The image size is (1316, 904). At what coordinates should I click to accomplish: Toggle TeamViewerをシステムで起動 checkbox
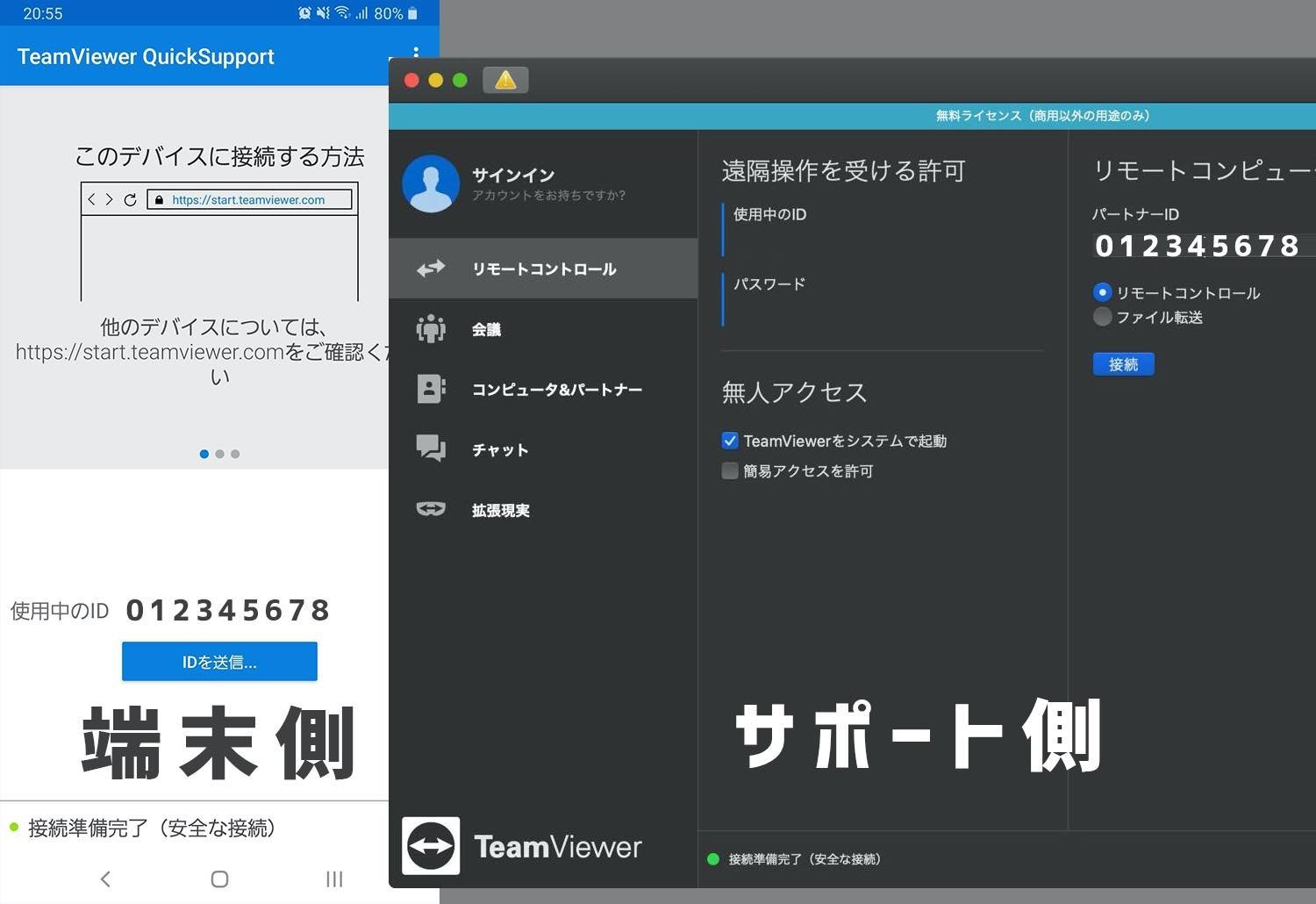[730, 441]
